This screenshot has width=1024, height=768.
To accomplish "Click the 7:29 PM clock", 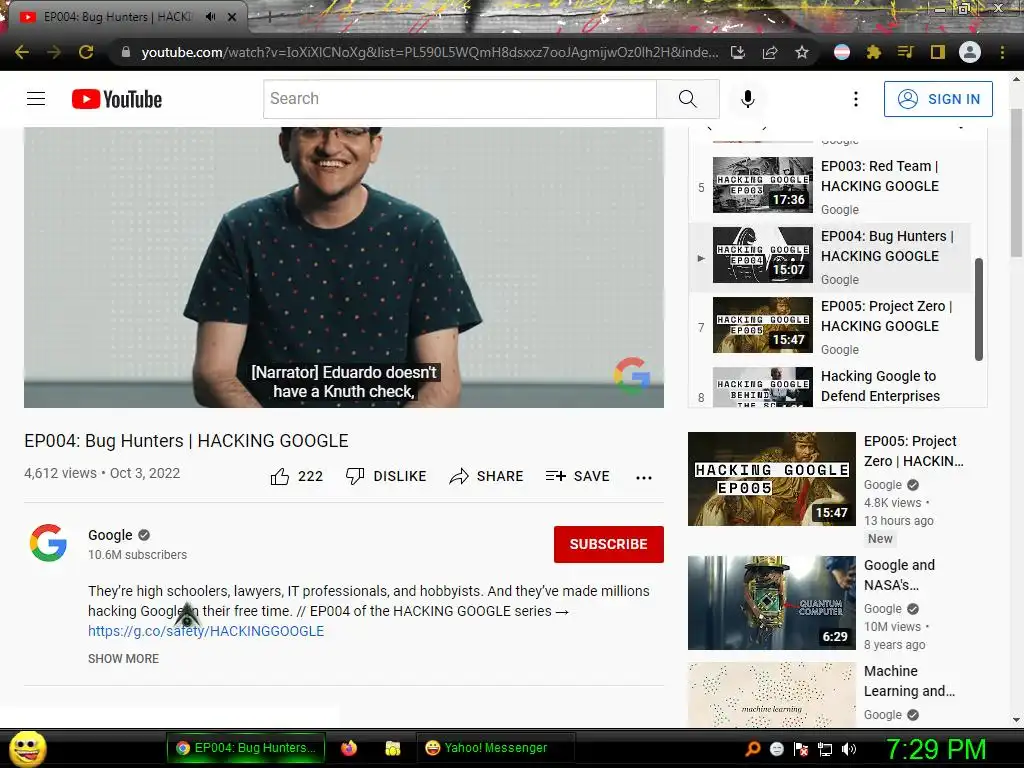I will coord(936,749).
